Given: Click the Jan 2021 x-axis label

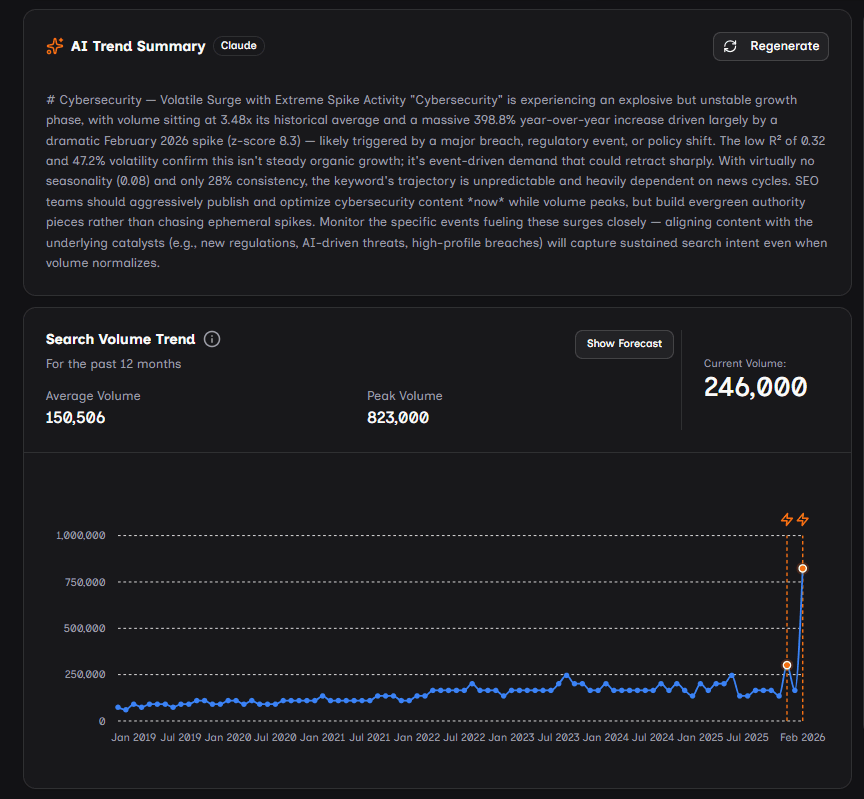Looking at the screenshot, I should click(322, 737).
